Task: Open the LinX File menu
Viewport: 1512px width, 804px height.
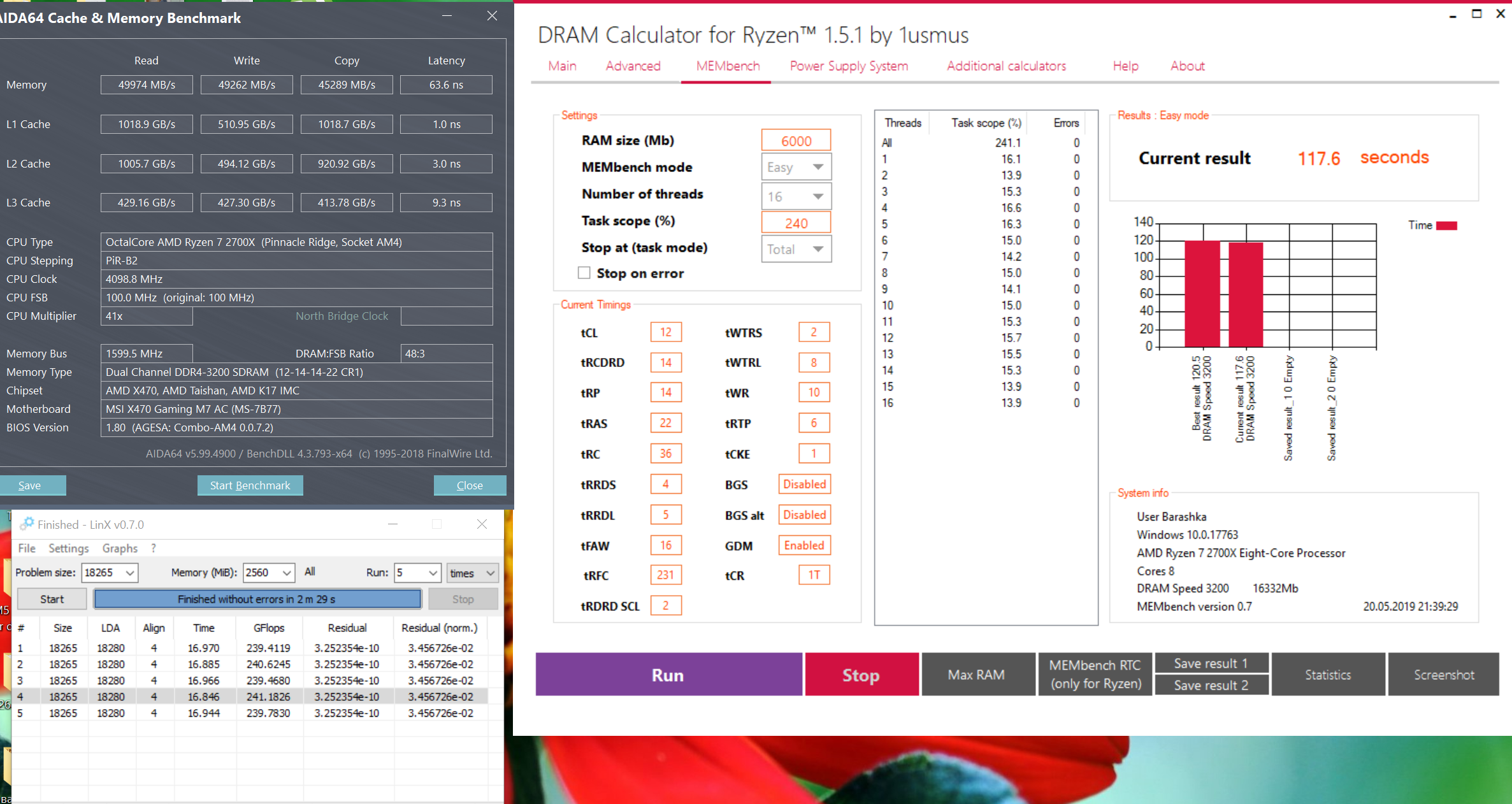Action: [x=27, y=548]
